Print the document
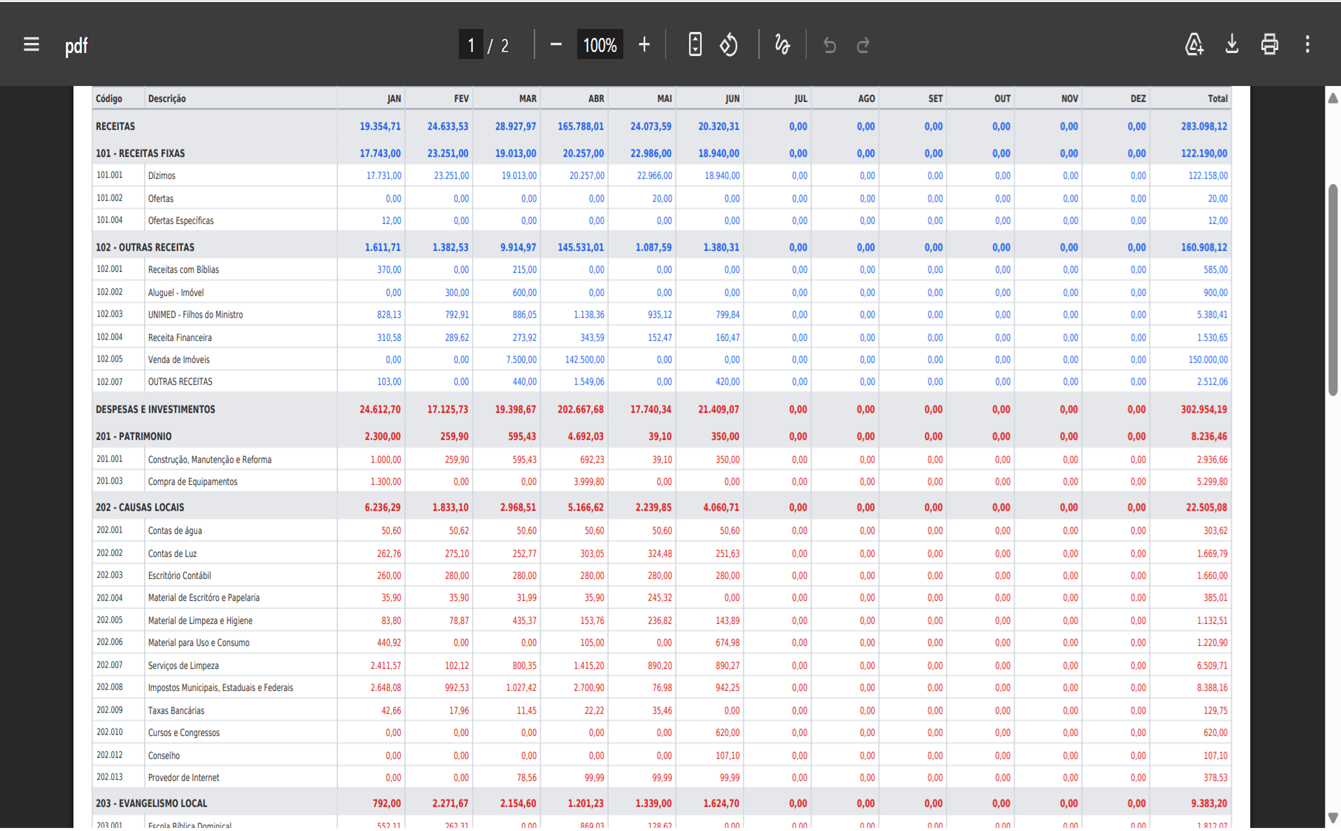This screenshot has height=831, width=1341. [1269, 45]
